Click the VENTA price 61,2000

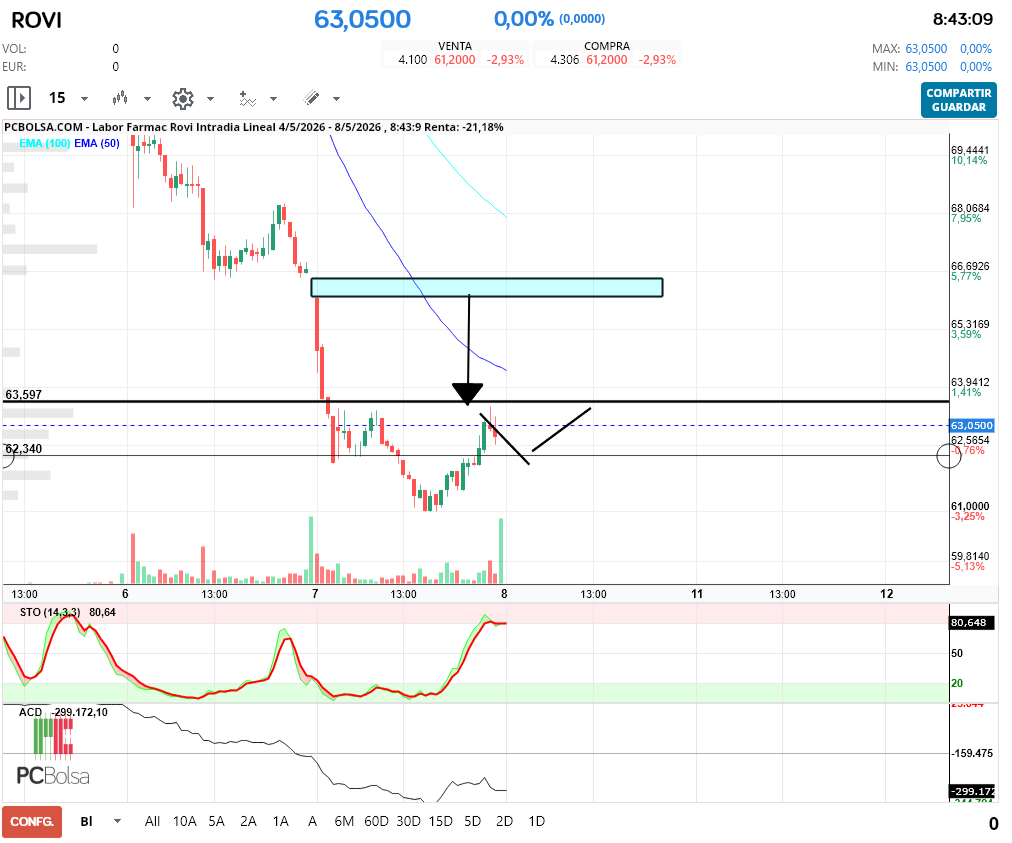coord(454,60)
